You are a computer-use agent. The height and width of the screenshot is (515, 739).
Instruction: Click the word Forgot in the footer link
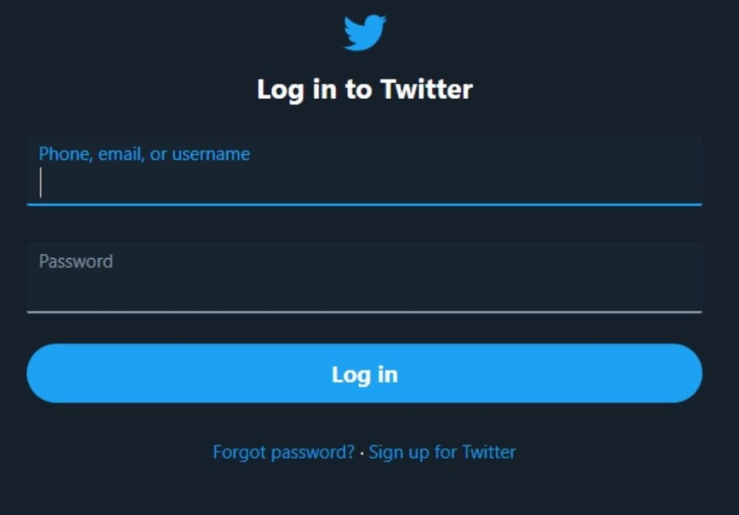239,452
